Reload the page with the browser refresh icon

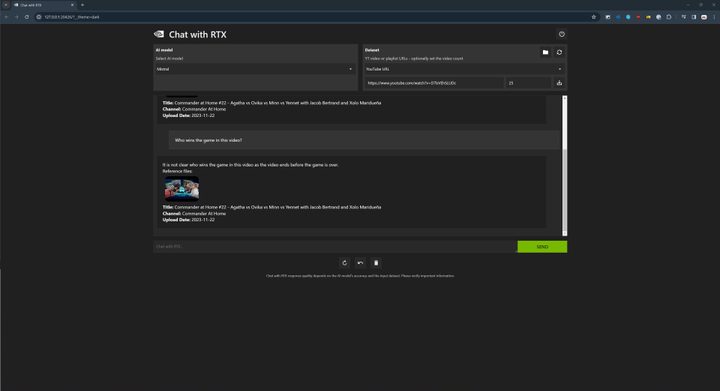pyautogui.click(x=27, y=17)
